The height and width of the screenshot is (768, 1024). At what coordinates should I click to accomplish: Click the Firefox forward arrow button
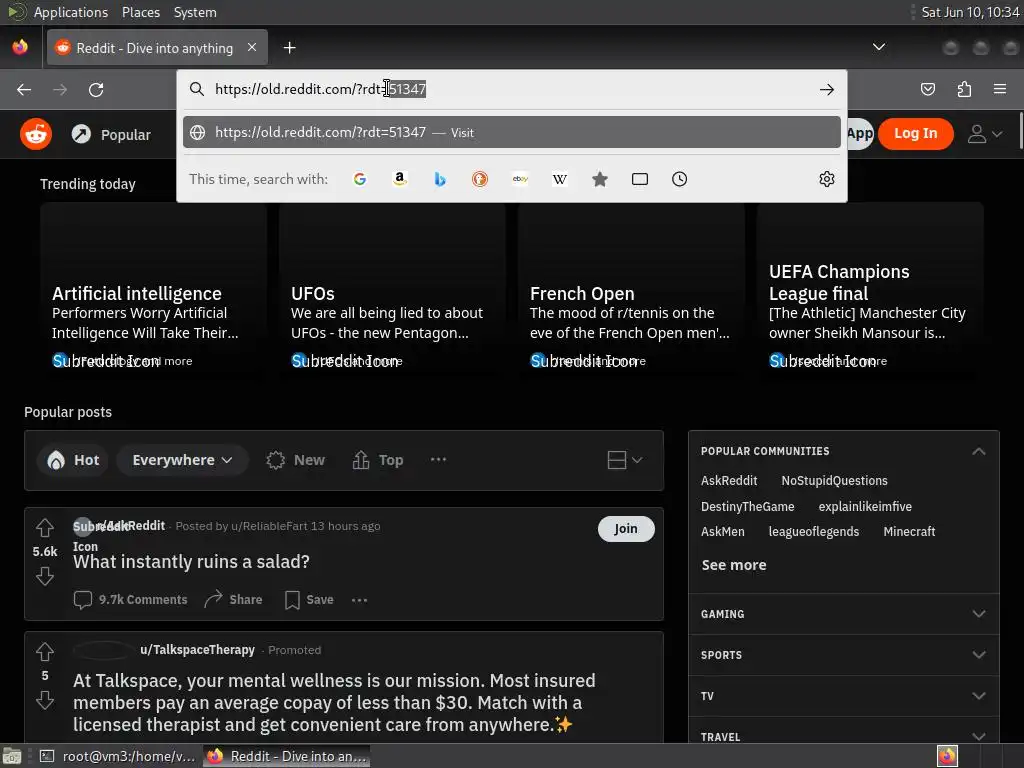click(x=60, y=89)
